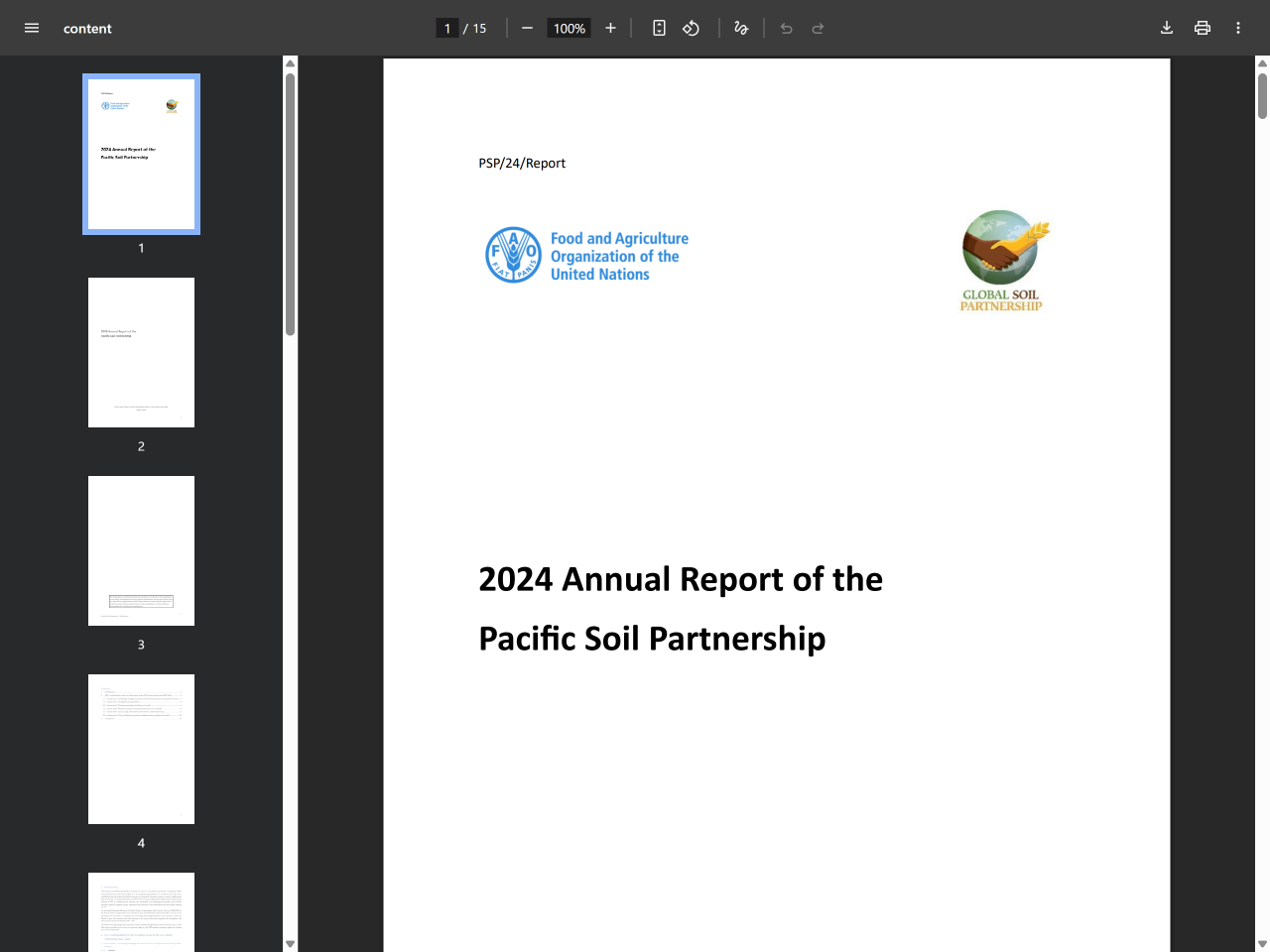
Task: Click the thumbnail panel scroll down arrow
Action: point(290,944)
